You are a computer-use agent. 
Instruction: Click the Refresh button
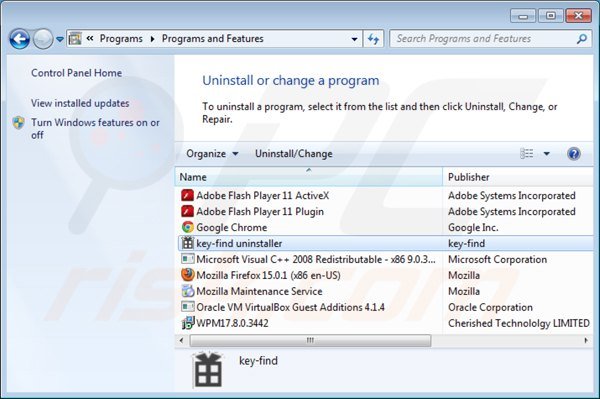[373, 39]
